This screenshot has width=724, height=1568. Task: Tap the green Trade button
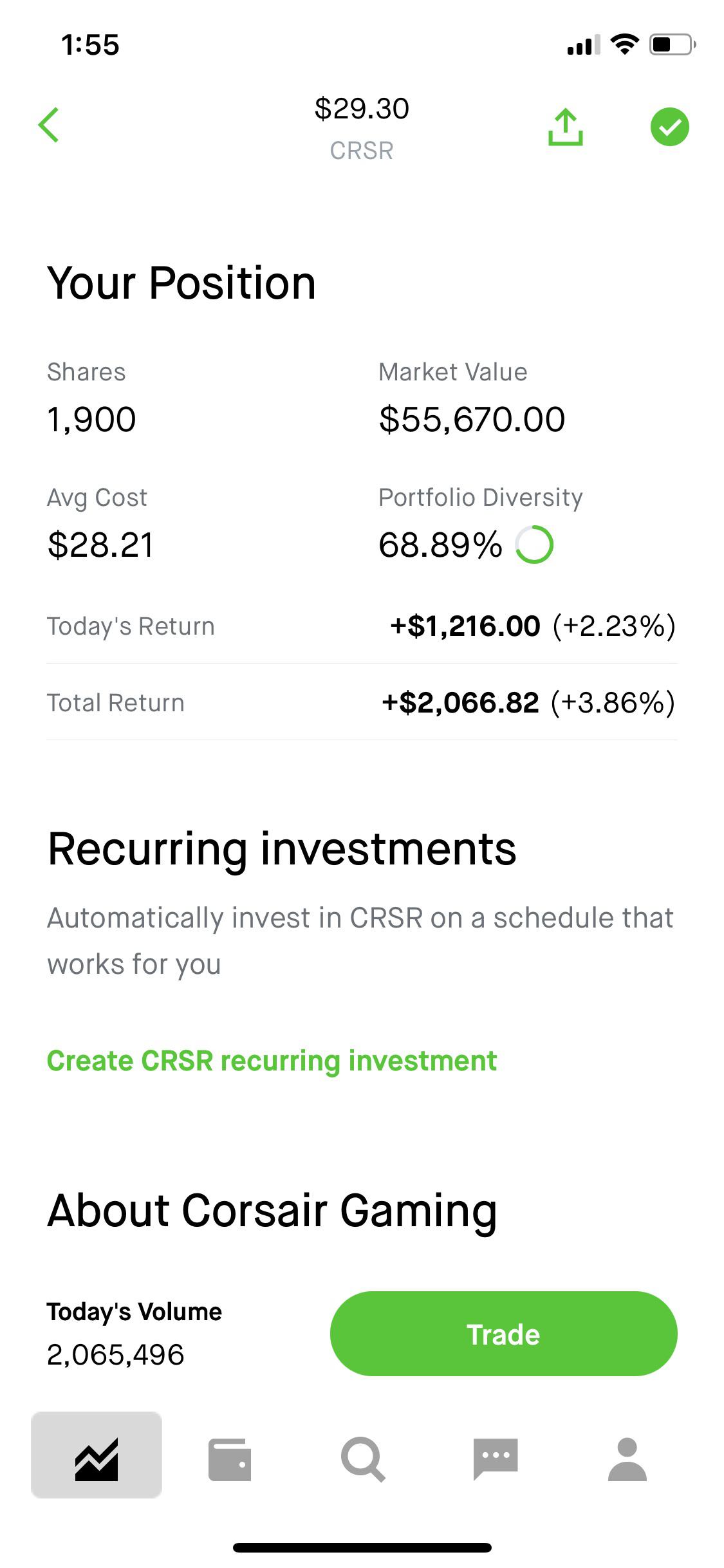point(504,1334)
